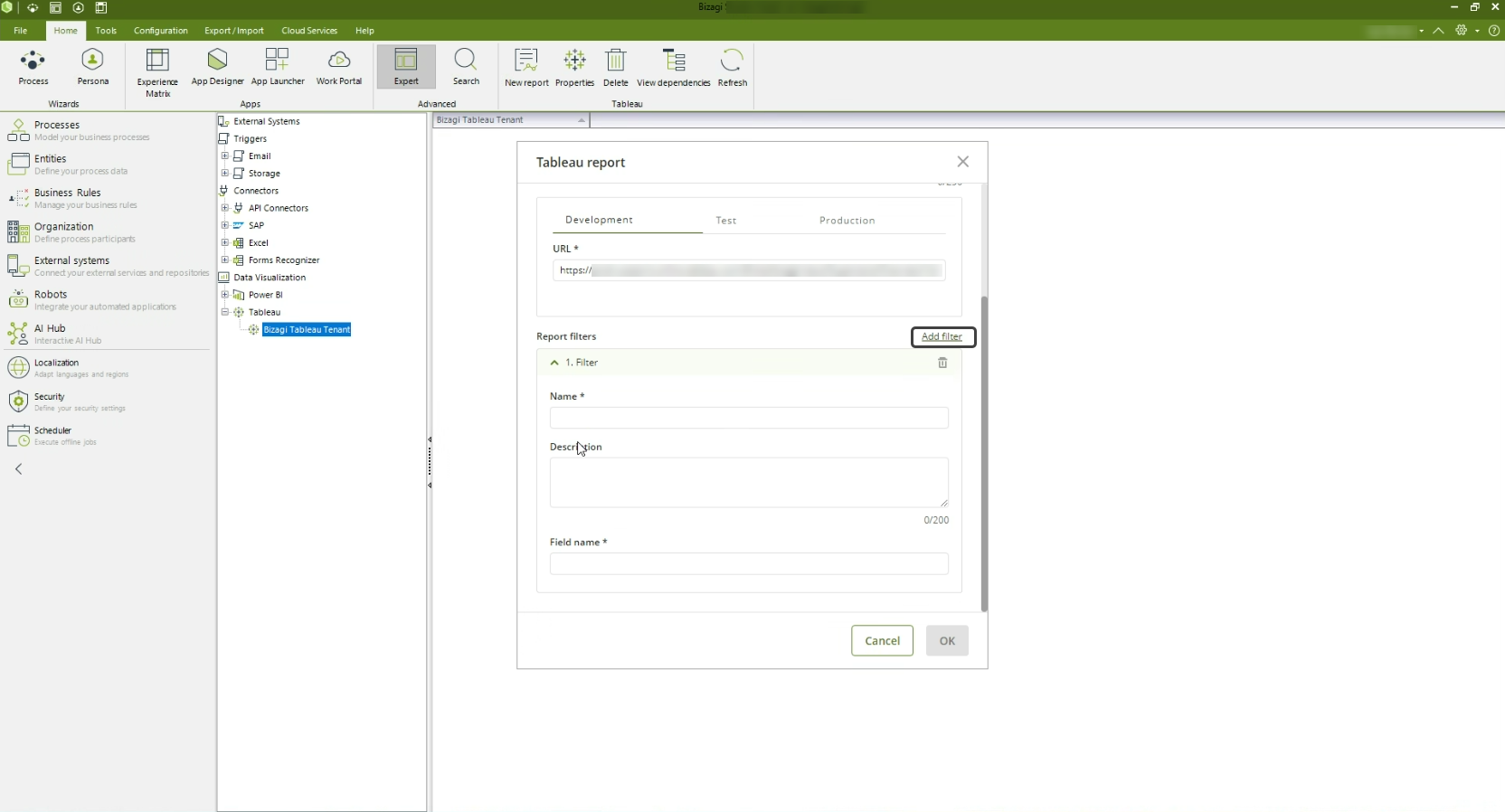
Task: Open the Configuration tab
Action: pyautogui.click(x=161, y=31)
